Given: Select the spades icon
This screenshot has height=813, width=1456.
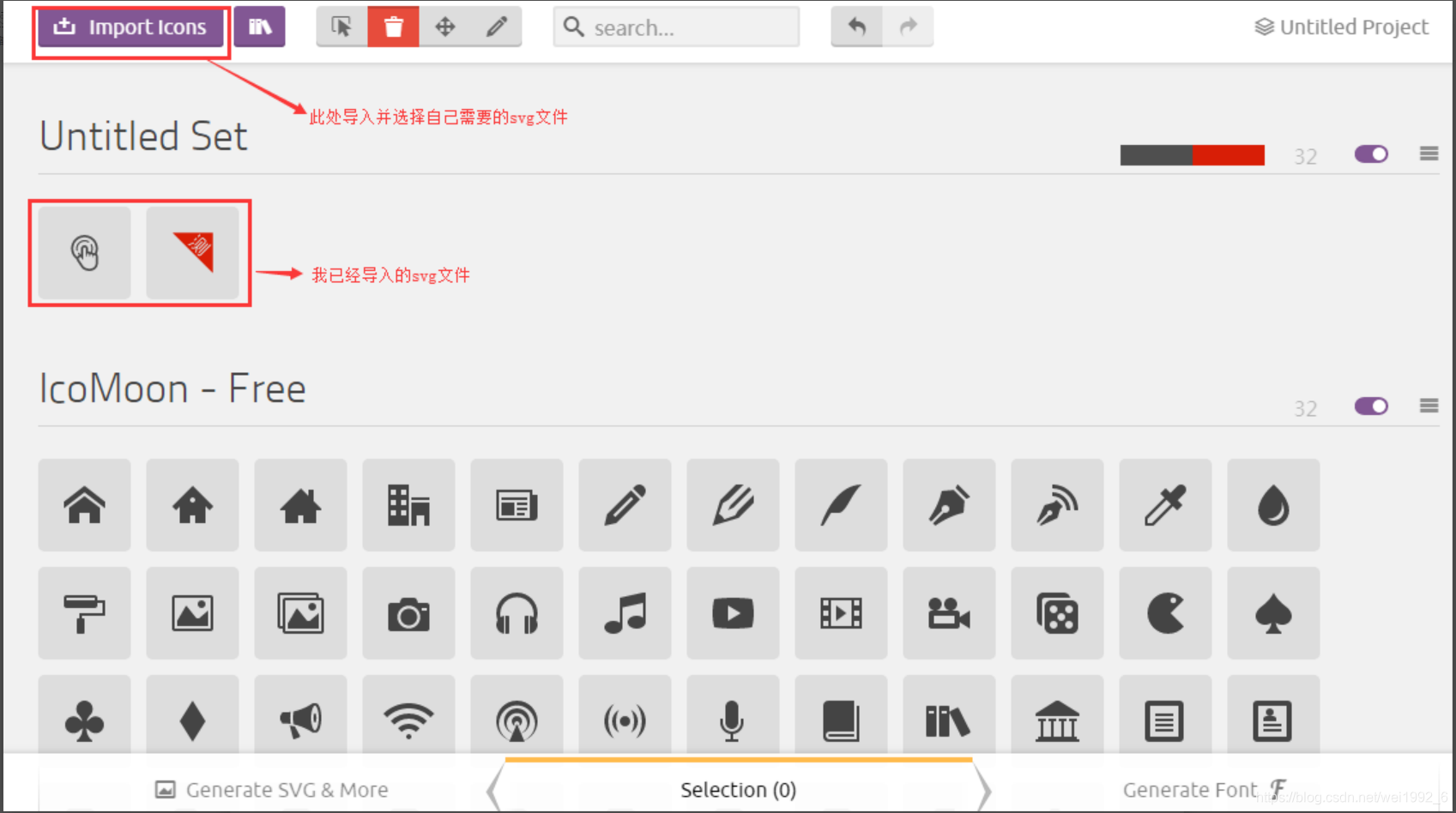Looking at the screenshot, I should (x=1273, y=613).
